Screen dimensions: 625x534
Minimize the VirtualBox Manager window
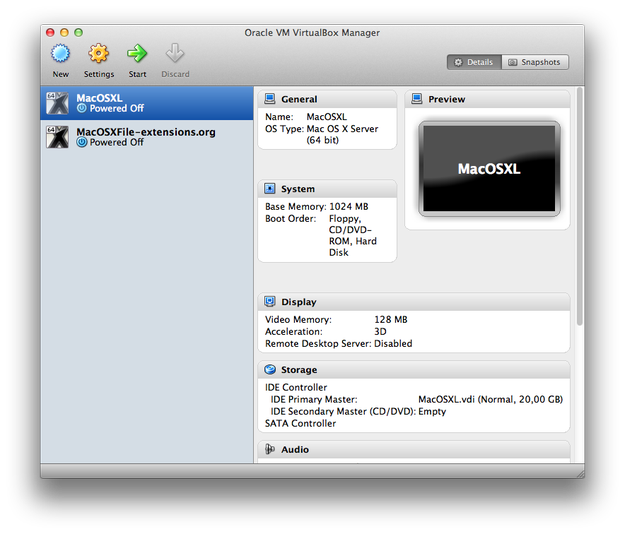click(x=64, y=32)
